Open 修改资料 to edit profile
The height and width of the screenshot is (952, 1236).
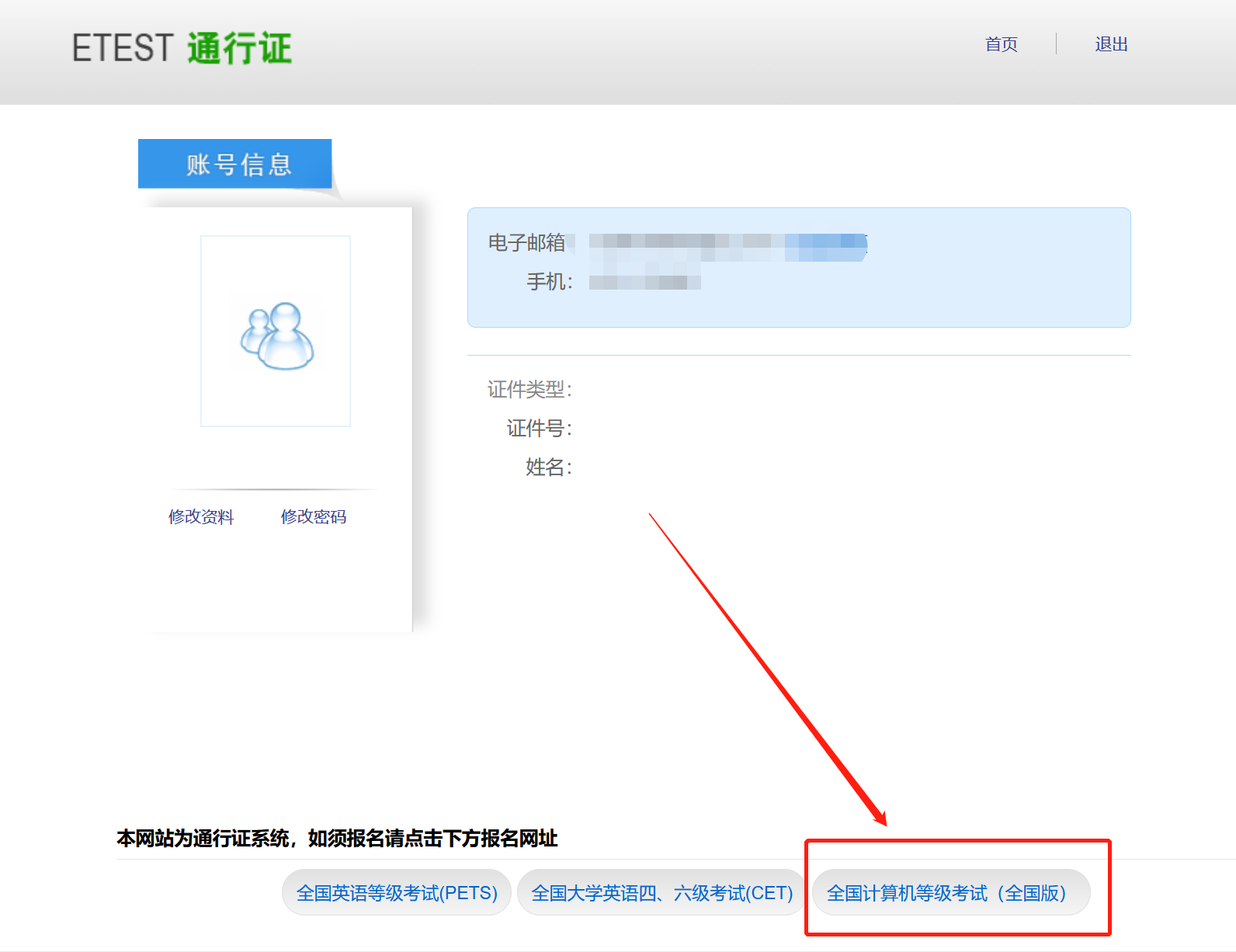point(201,516)
